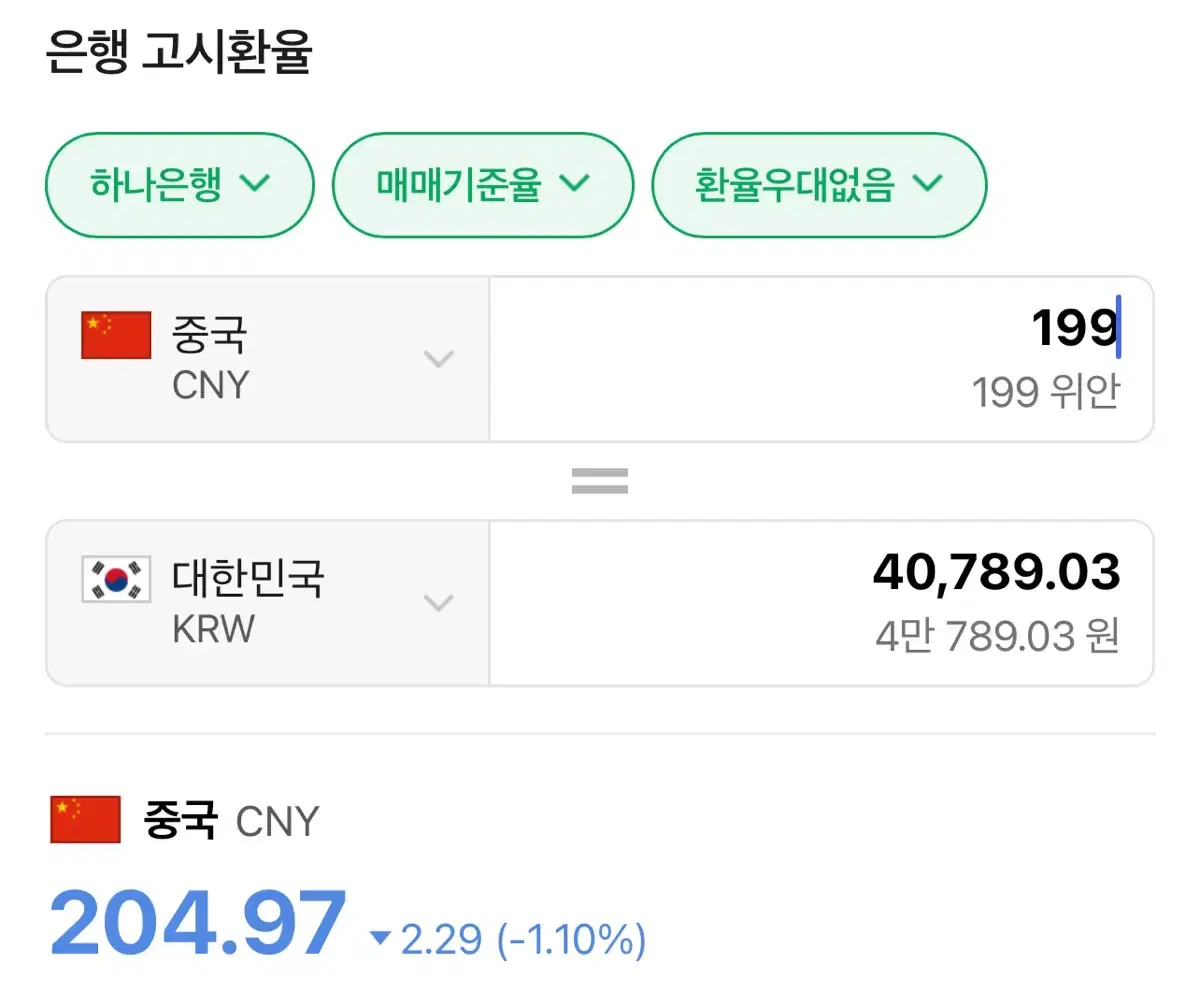Screen dimensions: 1200x1007
Task: Open the 매매기준율 rate type dropdown
Action: 482,185
